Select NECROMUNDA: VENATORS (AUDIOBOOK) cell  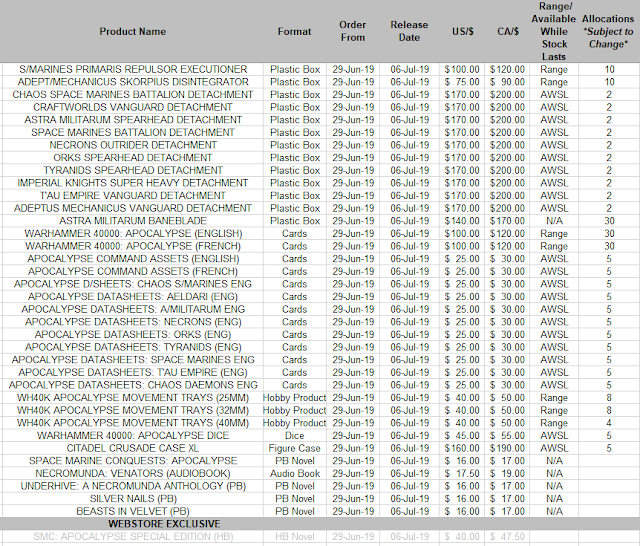[133, 473]
